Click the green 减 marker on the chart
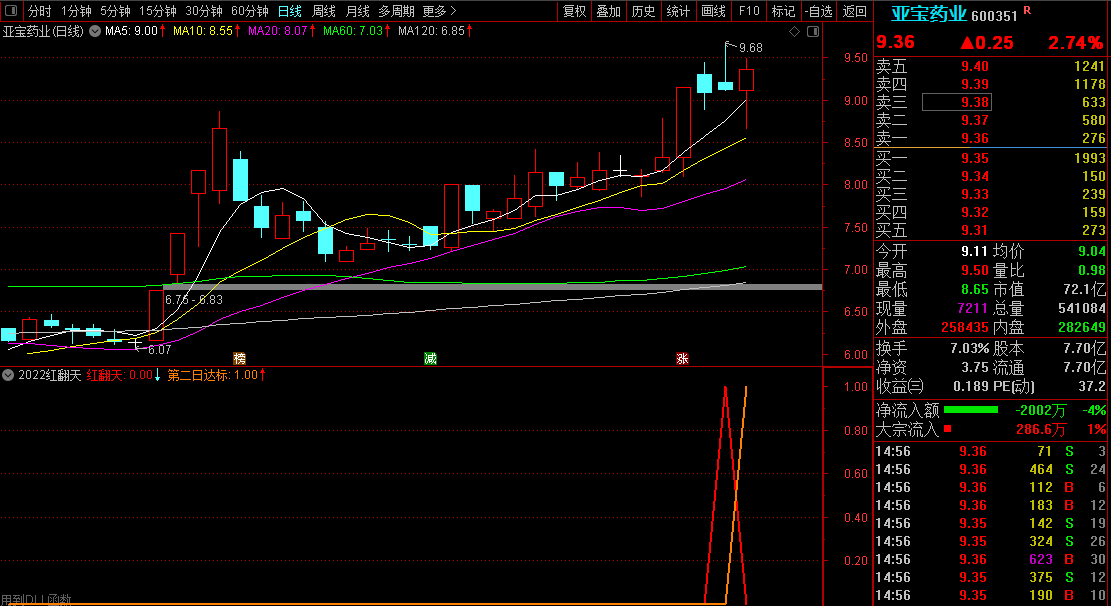 pos(430,358)
